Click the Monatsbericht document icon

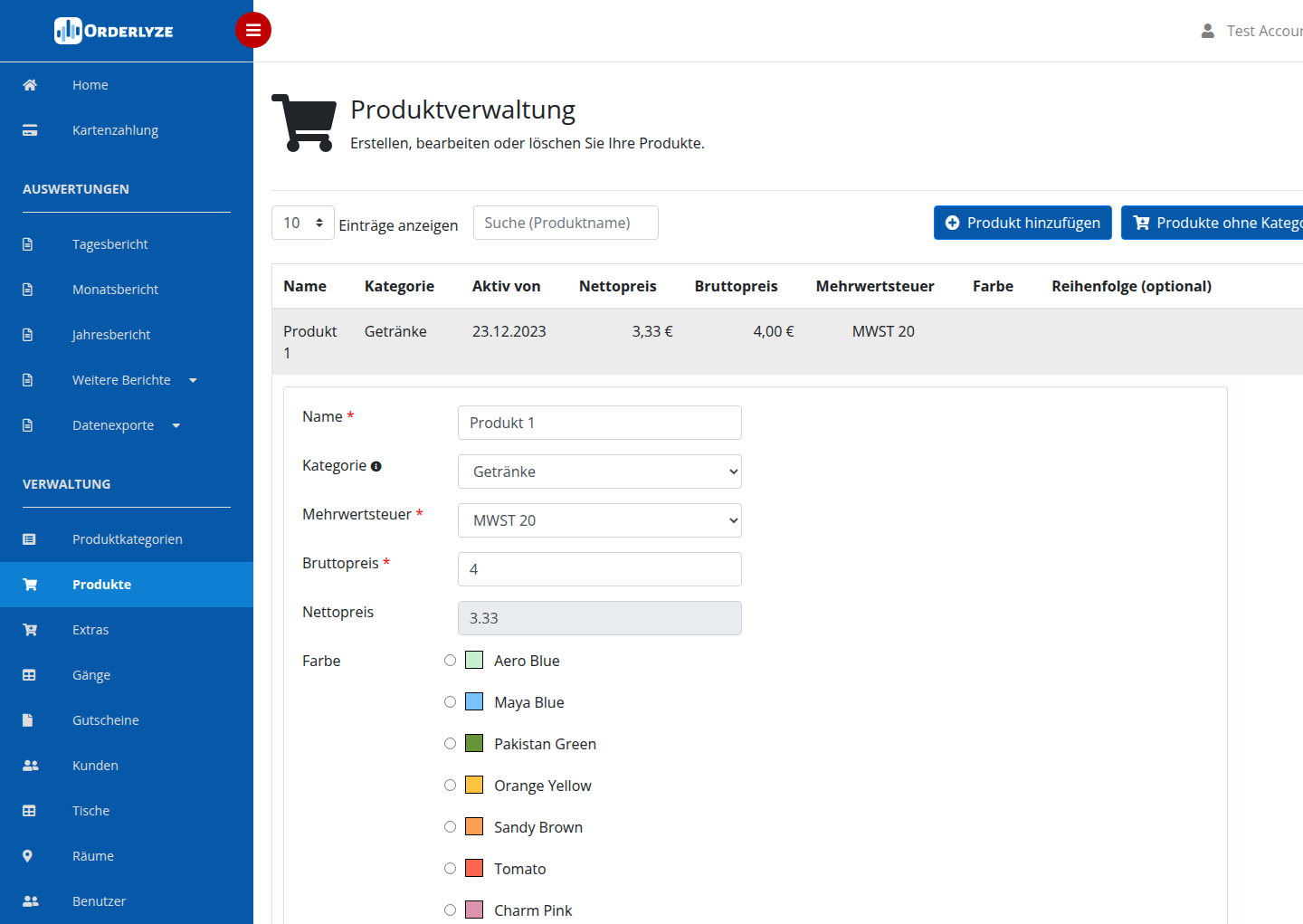(28, 290)
